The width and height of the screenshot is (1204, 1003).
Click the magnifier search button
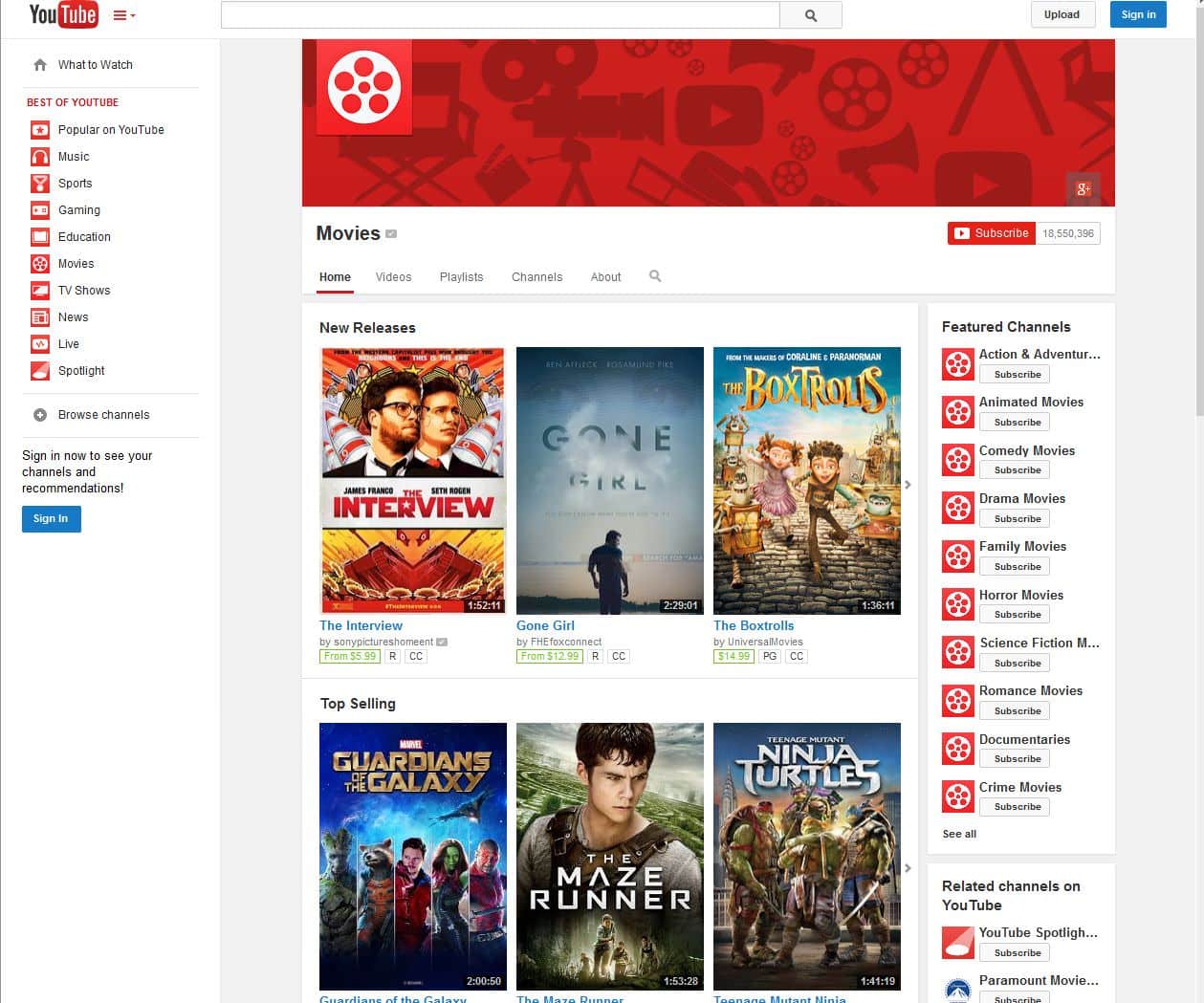(x=811, y=15)
